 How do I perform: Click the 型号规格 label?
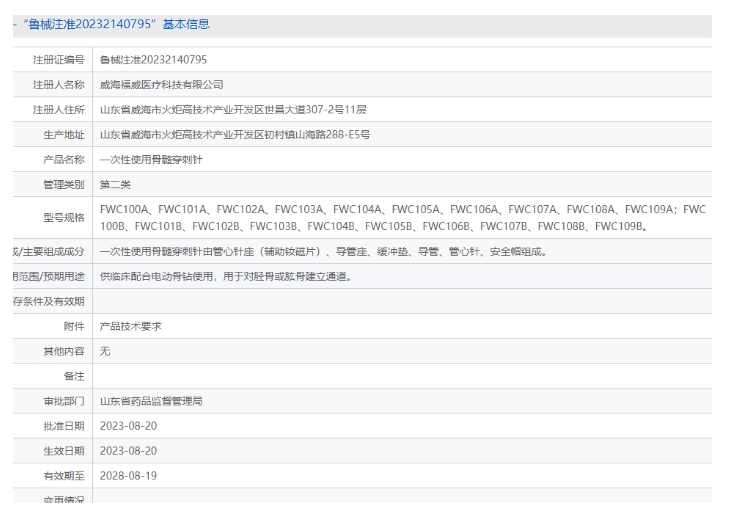coord(64,218)
